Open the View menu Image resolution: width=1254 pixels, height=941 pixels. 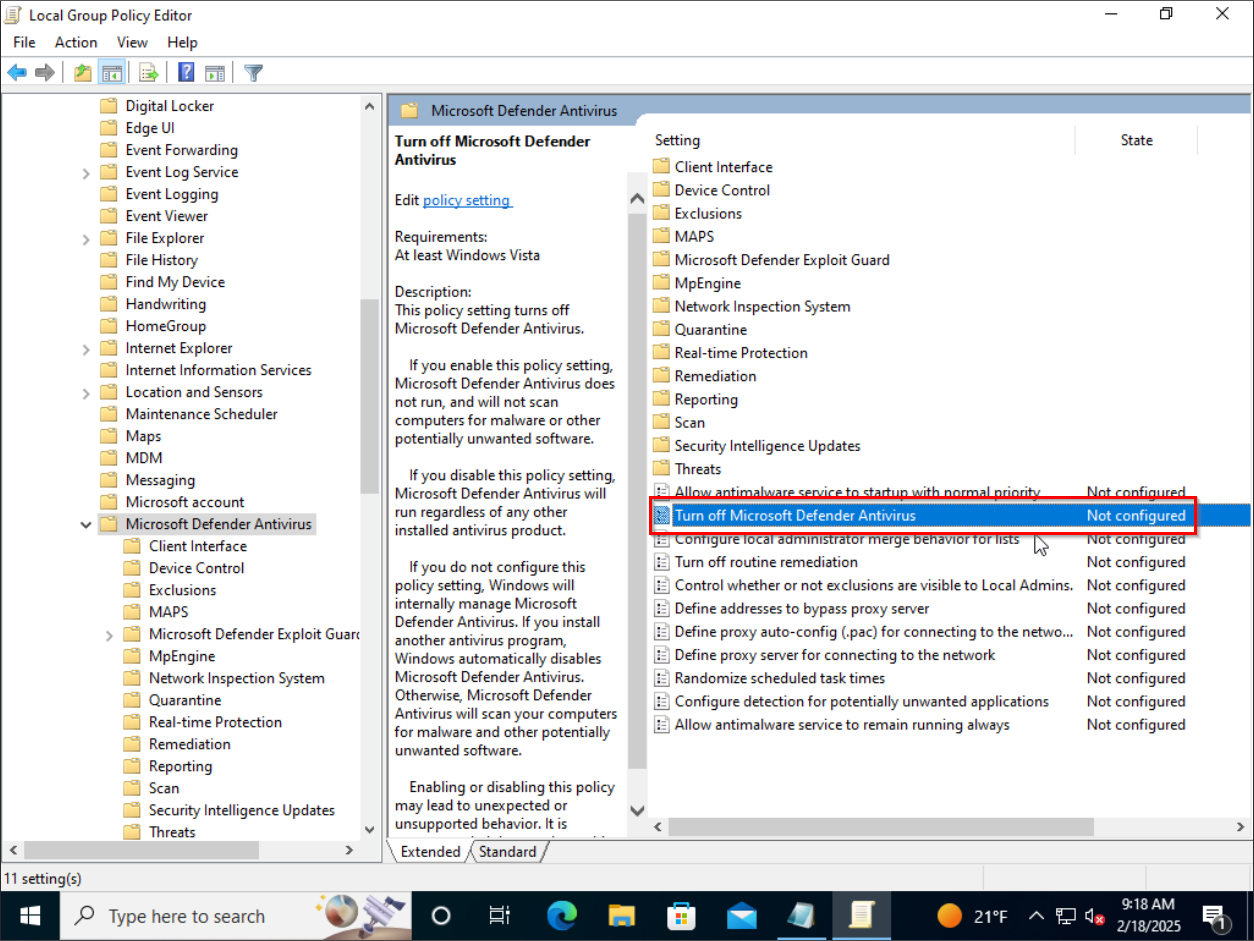tap(132, 42)
